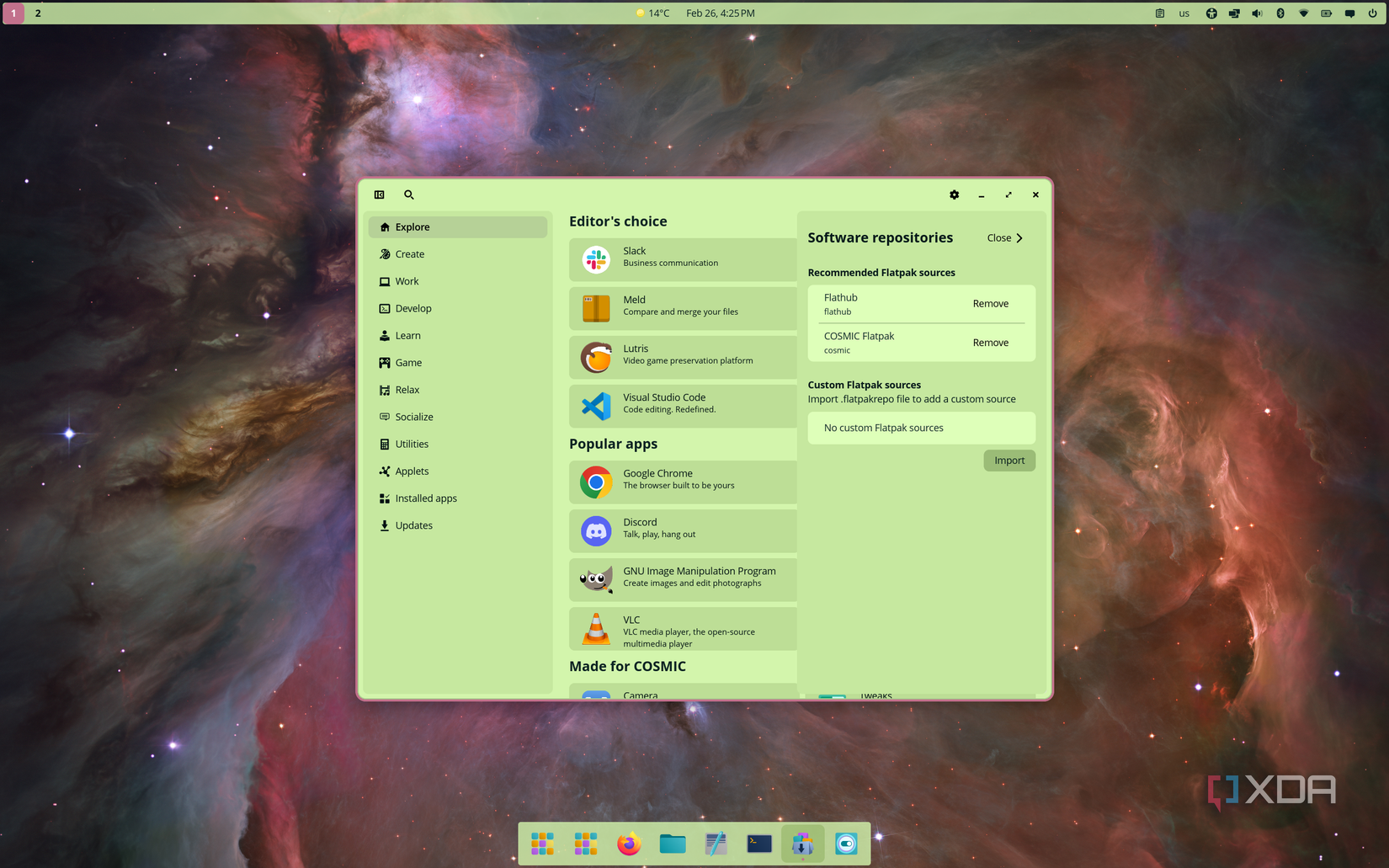1389x868 pixels.
Task: Switch to the Updates section
Action: click(413, 525)
